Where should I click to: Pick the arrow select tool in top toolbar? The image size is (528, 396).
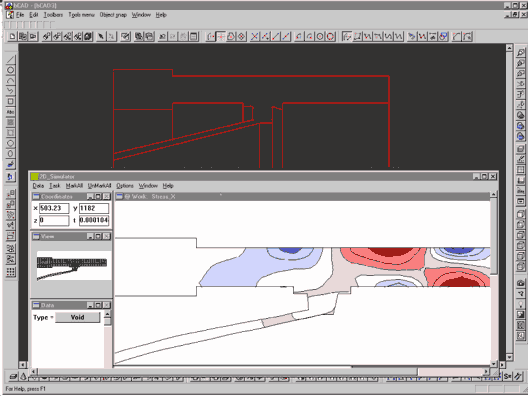point(101,36)
